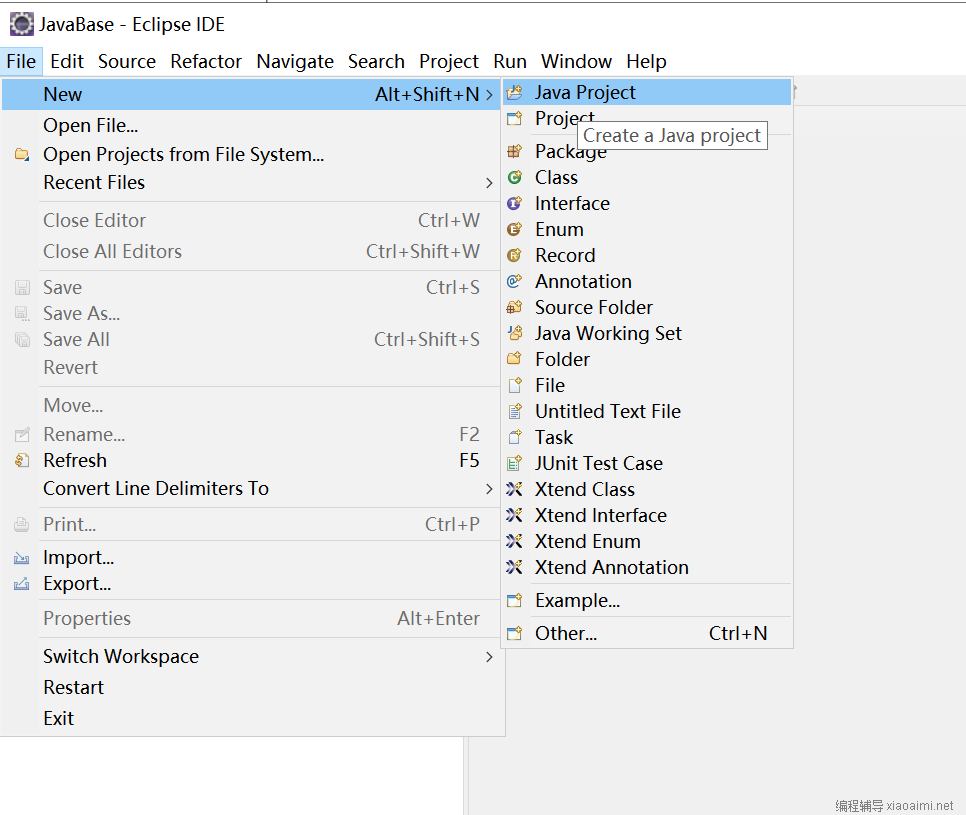966x815 pixels.
Task: Select Source Folder from New submenu
Action: (x=593, y=308)
